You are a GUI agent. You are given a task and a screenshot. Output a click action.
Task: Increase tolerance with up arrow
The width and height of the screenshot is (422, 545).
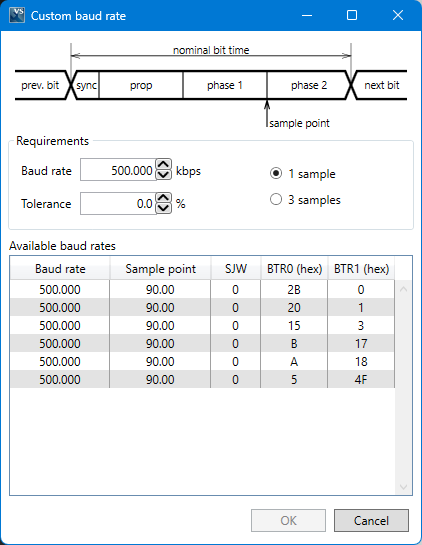163,198
